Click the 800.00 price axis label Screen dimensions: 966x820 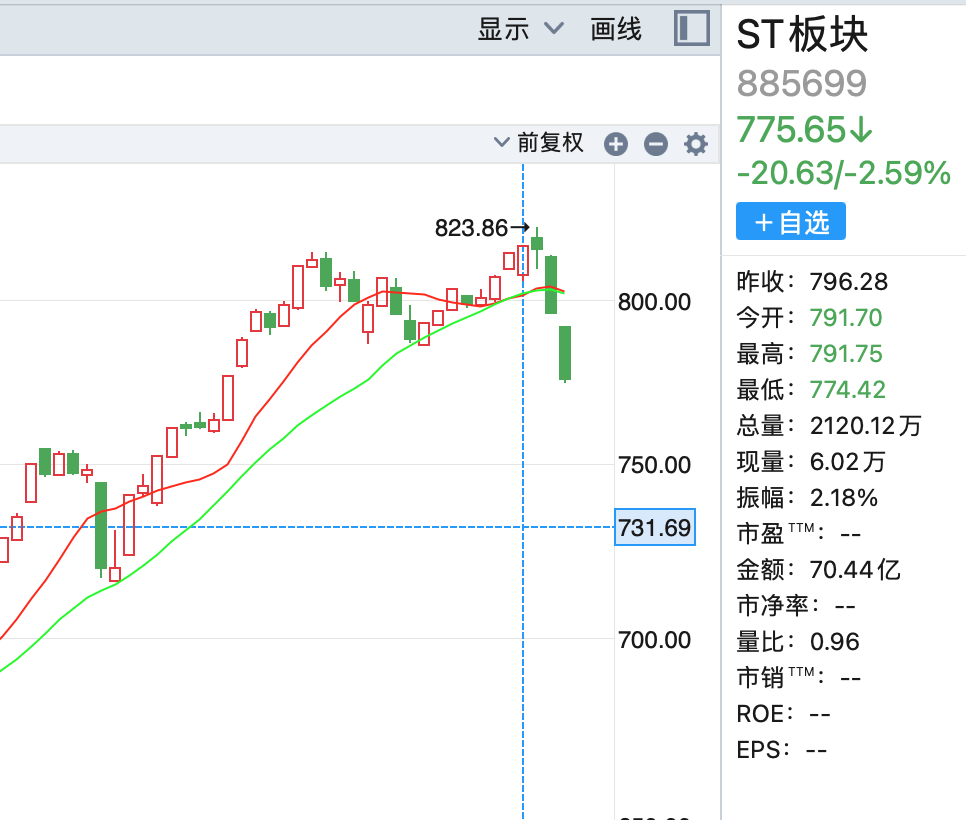click(x=655, y=301)
